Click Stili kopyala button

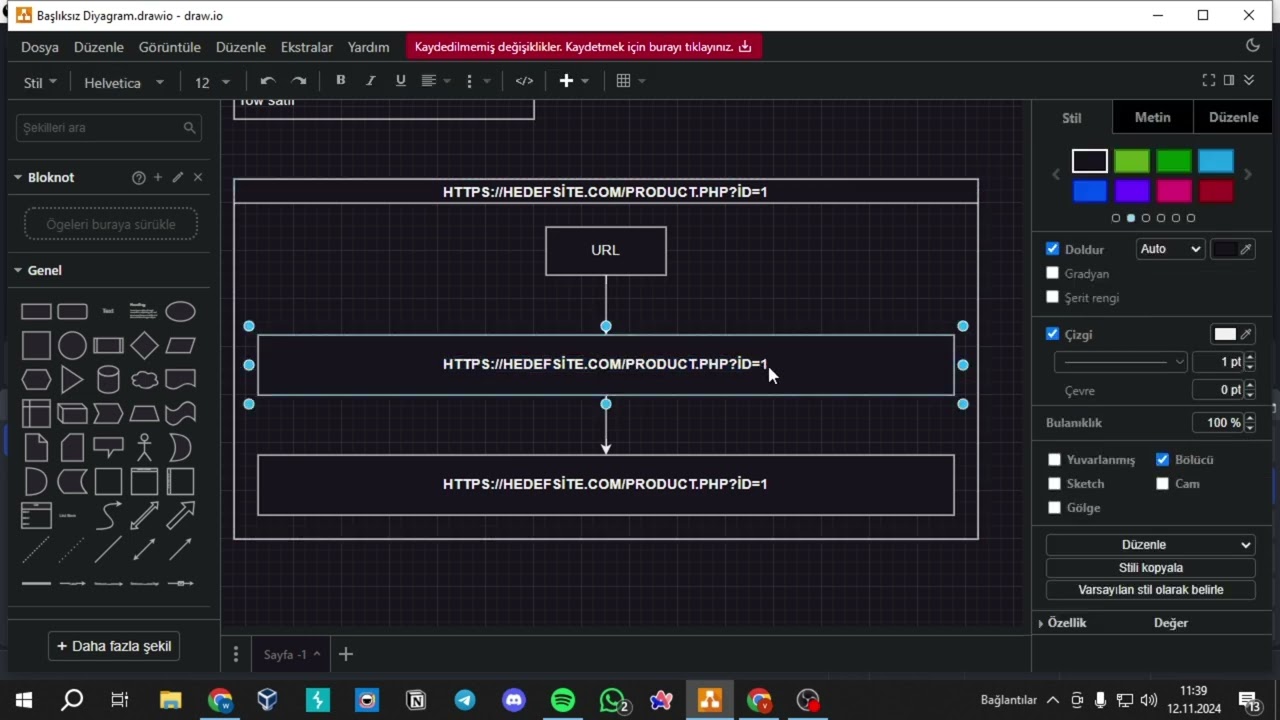coord(1150,568)
